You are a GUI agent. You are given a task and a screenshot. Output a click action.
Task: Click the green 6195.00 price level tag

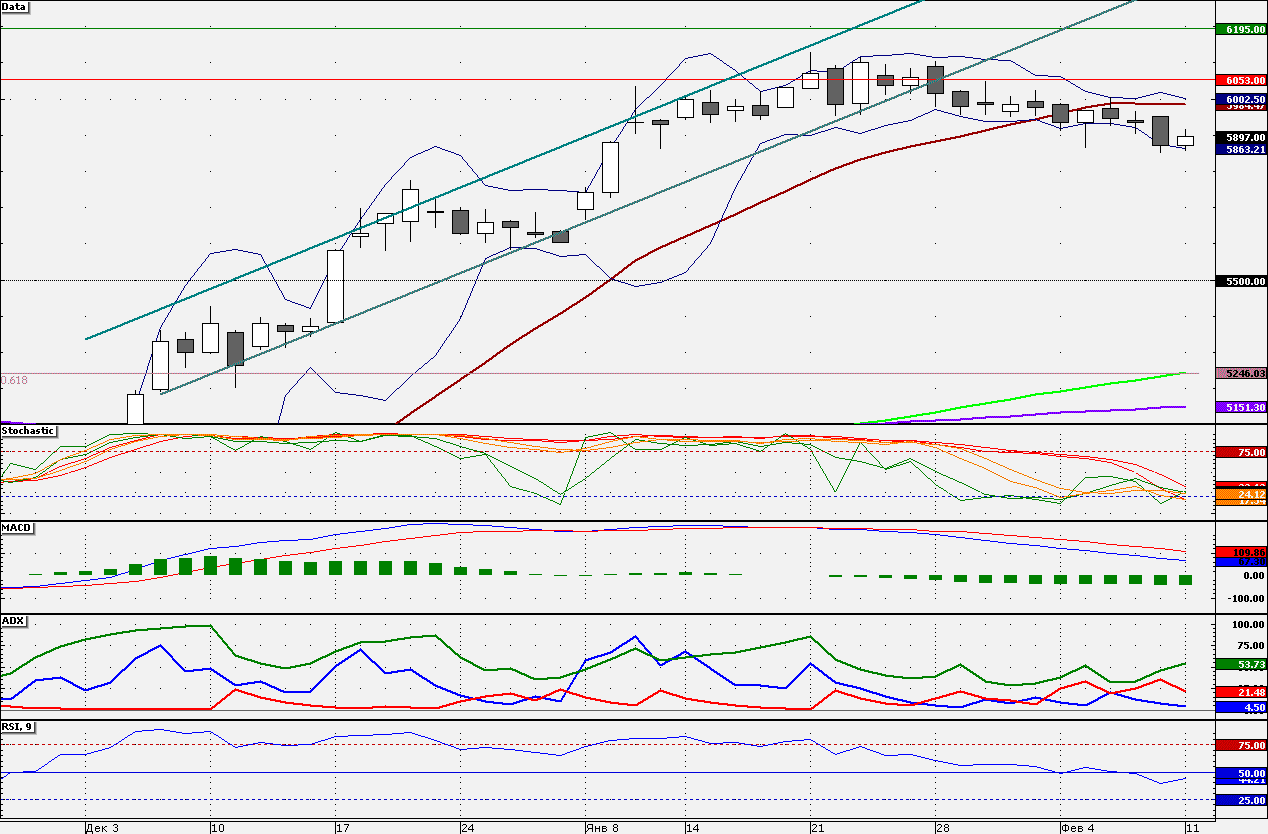[1240, 30]
